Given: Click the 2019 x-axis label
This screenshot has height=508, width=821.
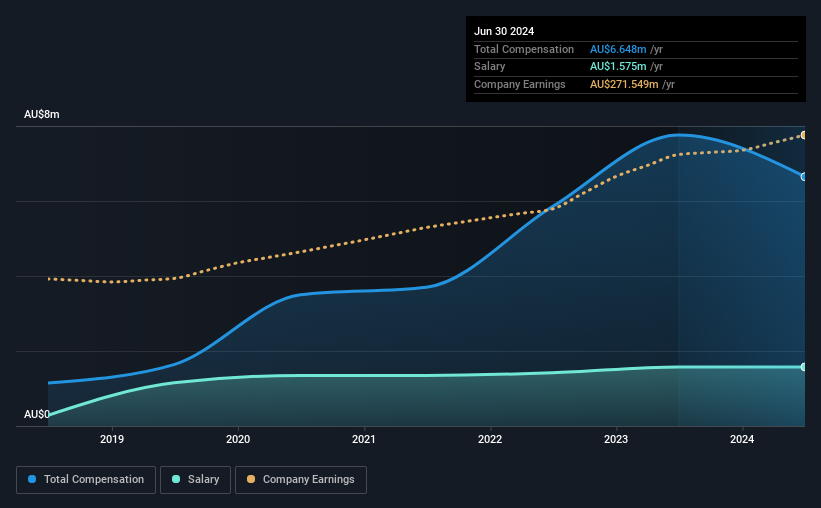Looking at the screenshot, I should tap(112, 439).
